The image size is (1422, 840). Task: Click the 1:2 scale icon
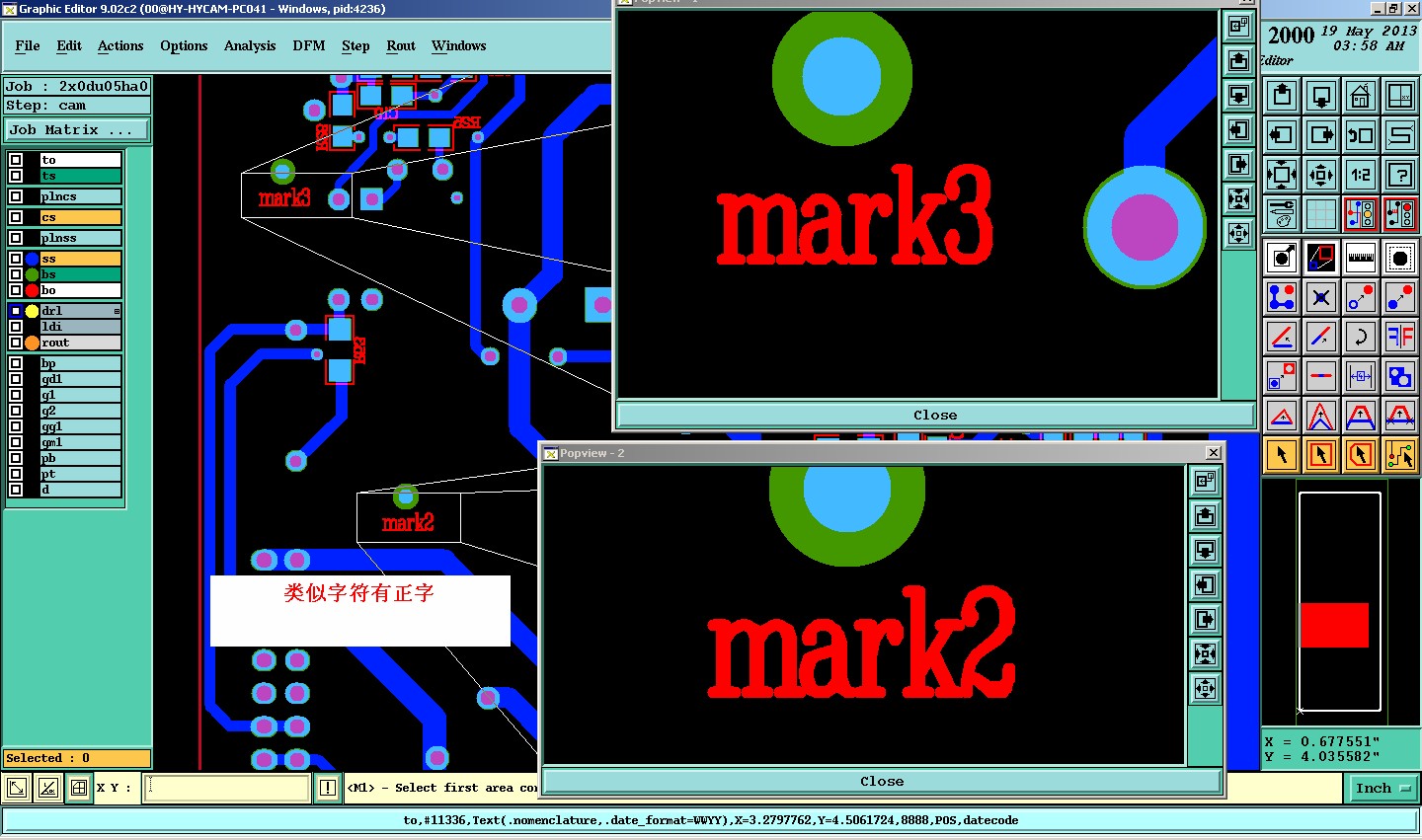click(x=1361, y=175)
